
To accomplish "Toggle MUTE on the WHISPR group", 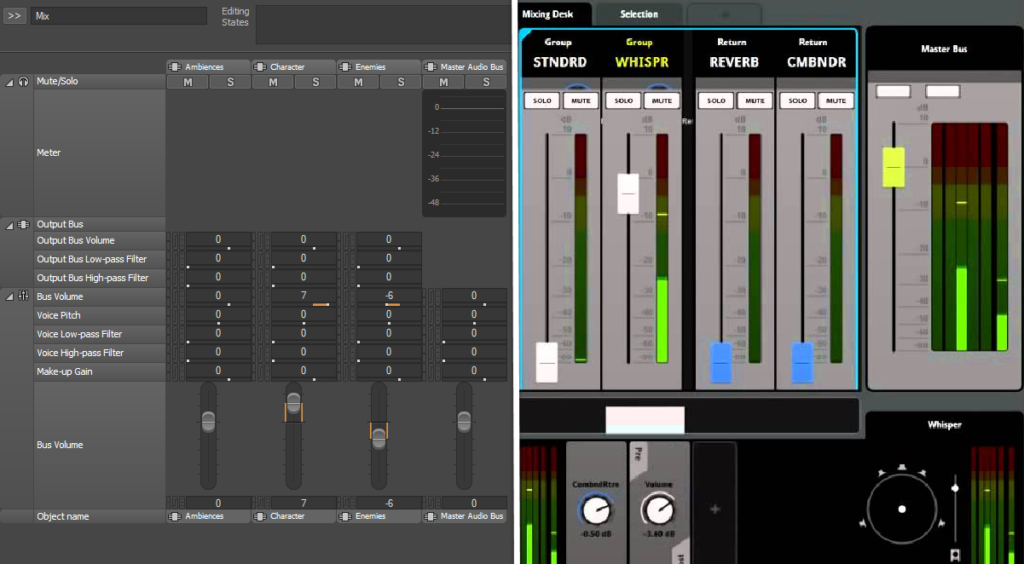I will tap(661, 101).
